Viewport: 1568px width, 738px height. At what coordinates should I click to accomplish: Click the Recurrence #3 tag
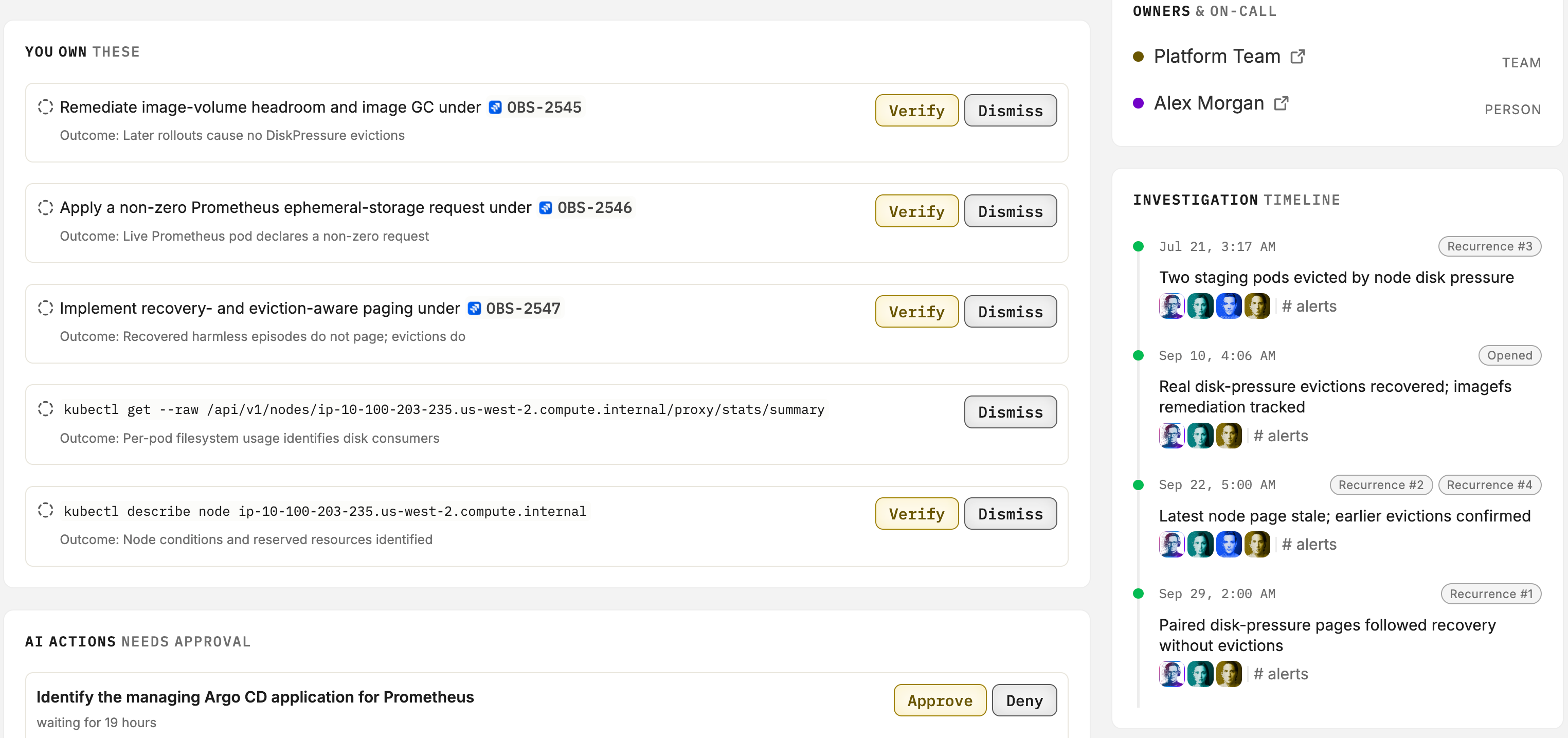[1489, 247]
